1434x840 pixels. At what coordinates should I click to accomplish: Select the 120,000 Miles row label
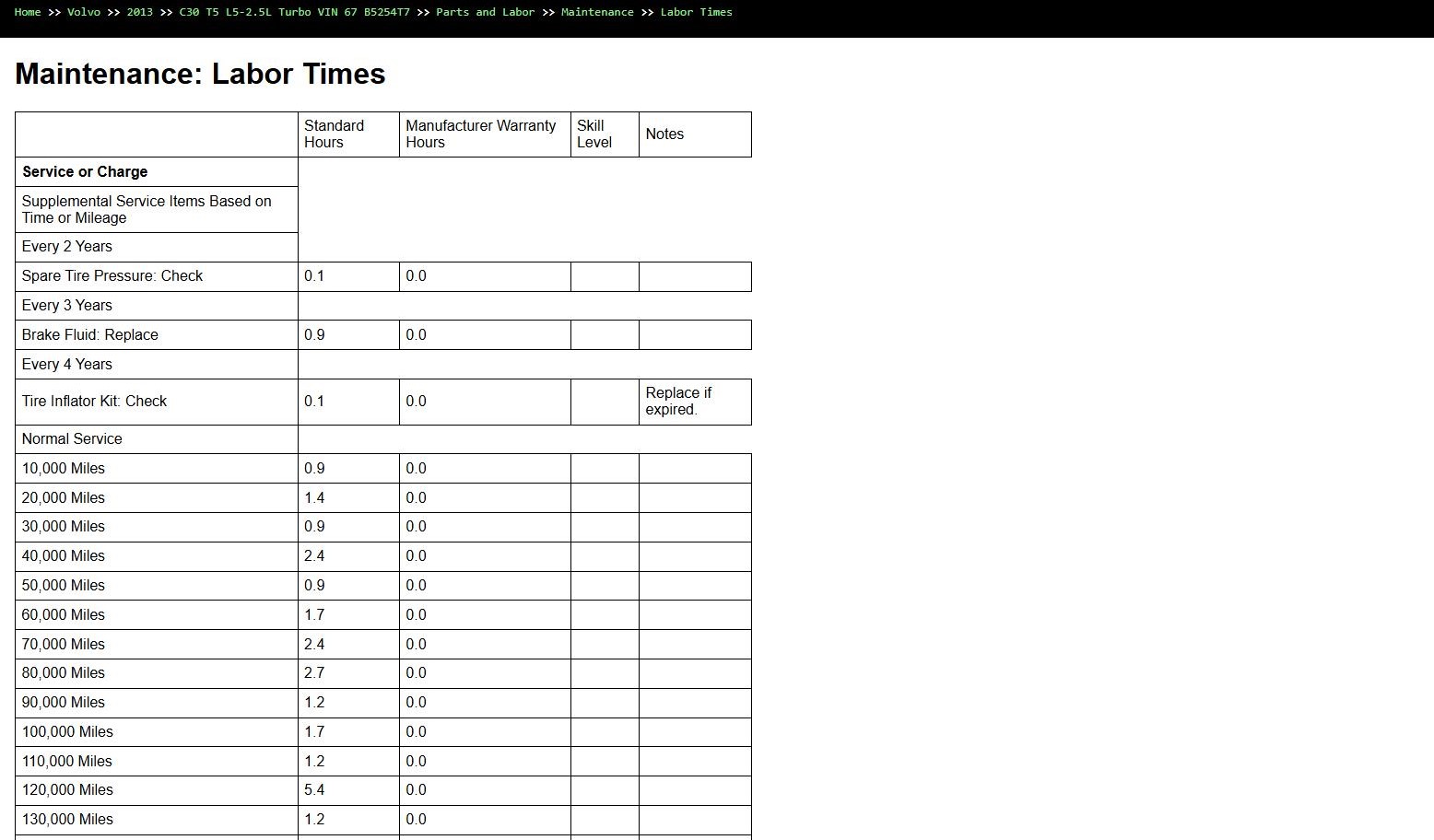[x=157, y=790]
